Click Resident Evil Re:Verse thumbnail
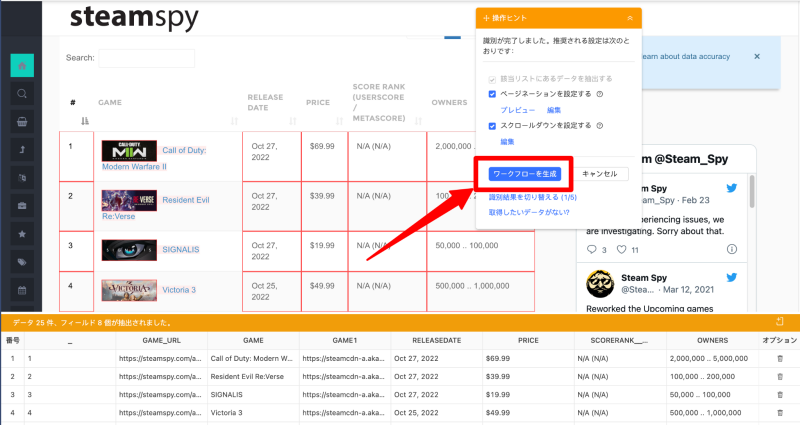 tap(129, 201)
